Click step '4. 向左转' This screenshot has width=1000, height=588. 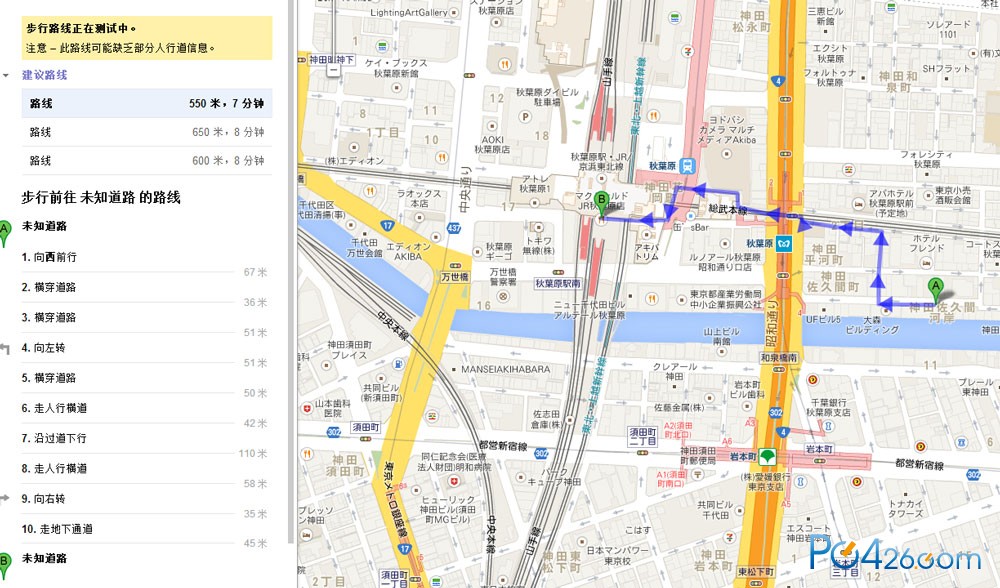[43, 348]
